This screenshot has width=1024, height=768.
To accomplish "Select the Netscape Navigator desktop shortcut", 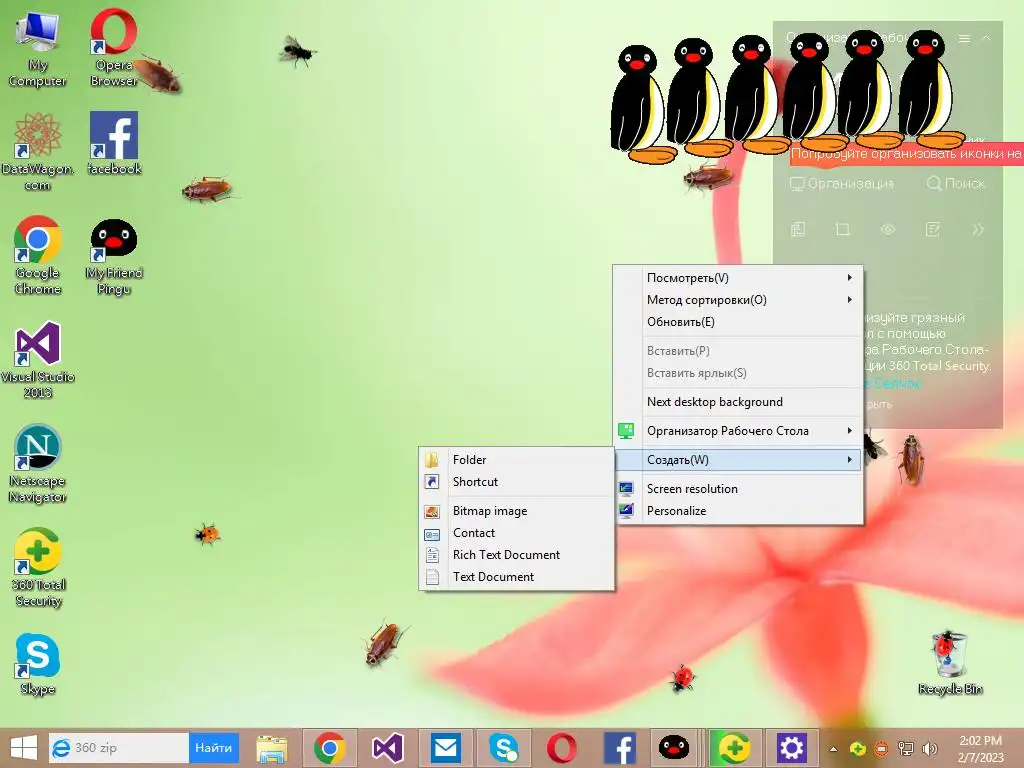I will coord(38,464).
